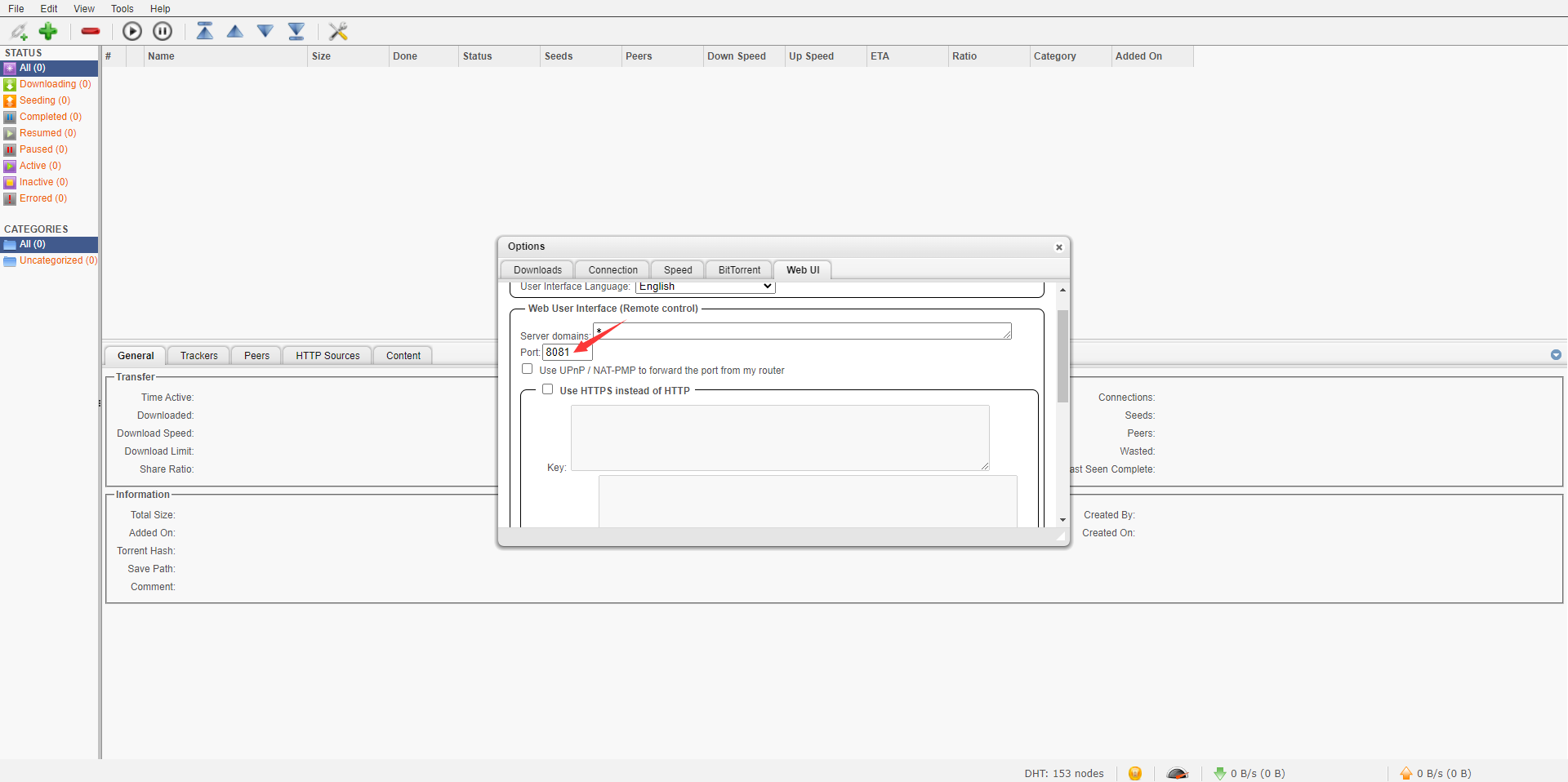The height and width of the screenshot is (782, 1568).
Task: Sort torrents by Name column
Action: click(225, 56)
